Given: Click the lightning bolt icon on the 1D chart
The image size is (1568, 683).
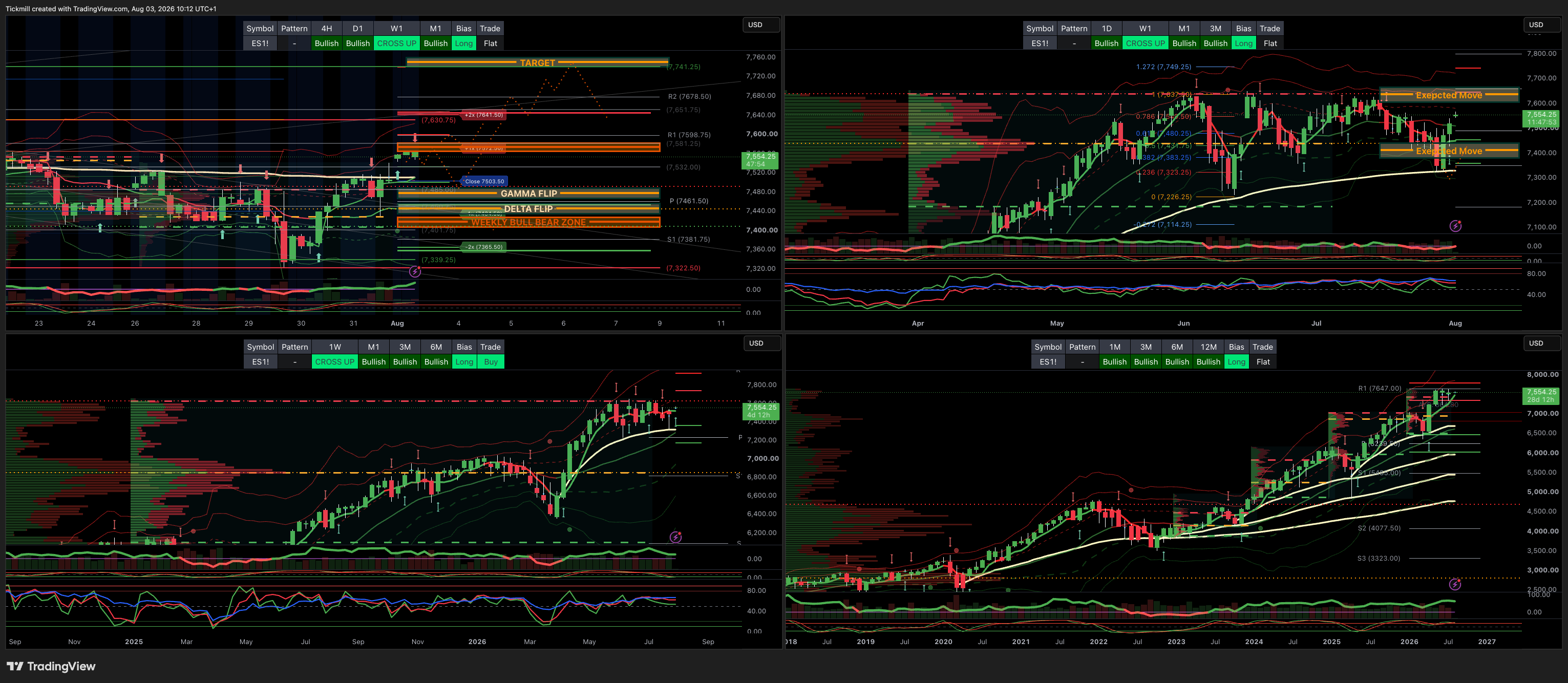Looking at the screenshot, I should [1455, 226].
